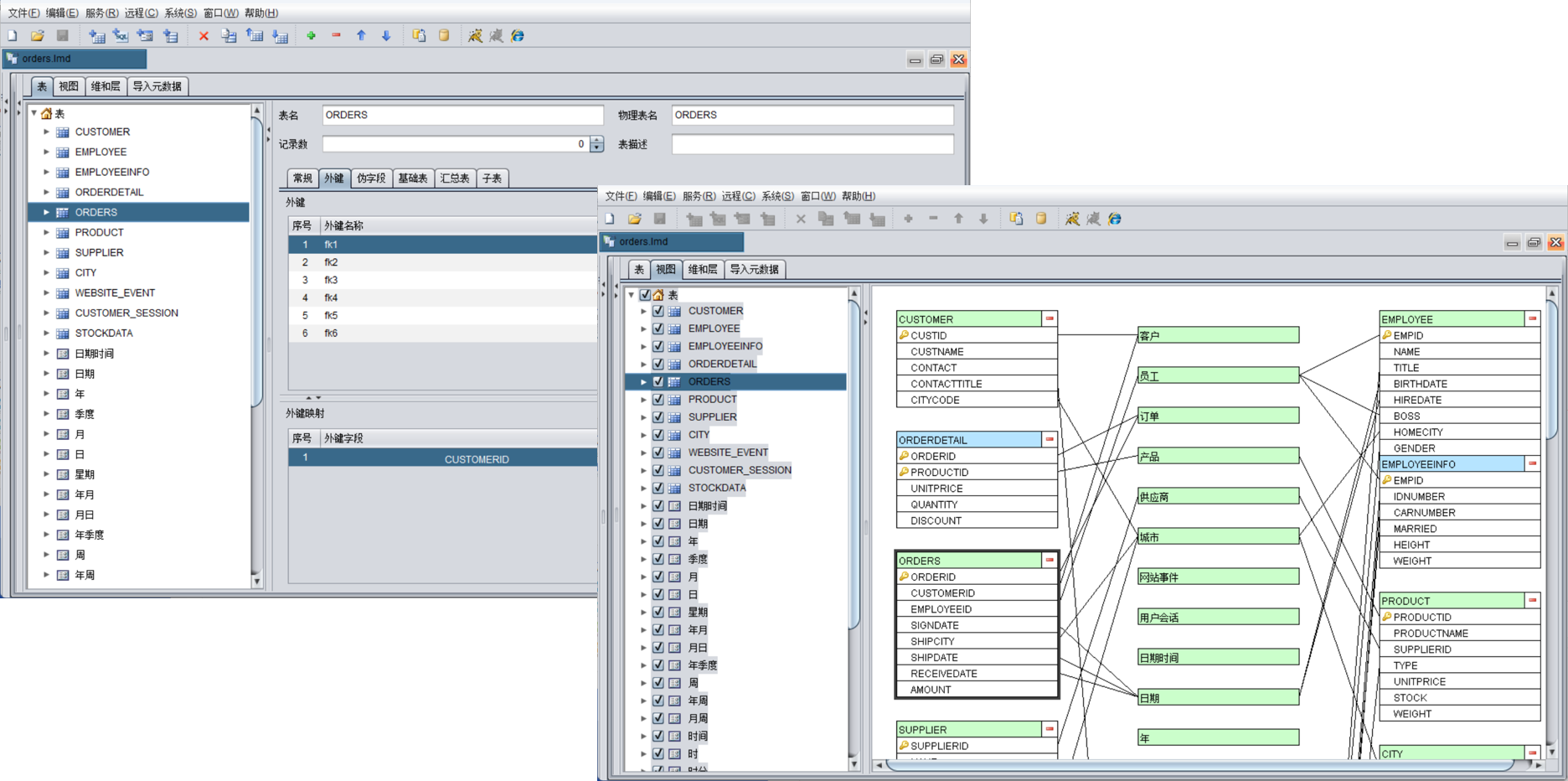This screenshot has width=1568, height=781.
Task: Expand the CUSTOMER_SESSION node in front window tree
Action: [643, 470]
